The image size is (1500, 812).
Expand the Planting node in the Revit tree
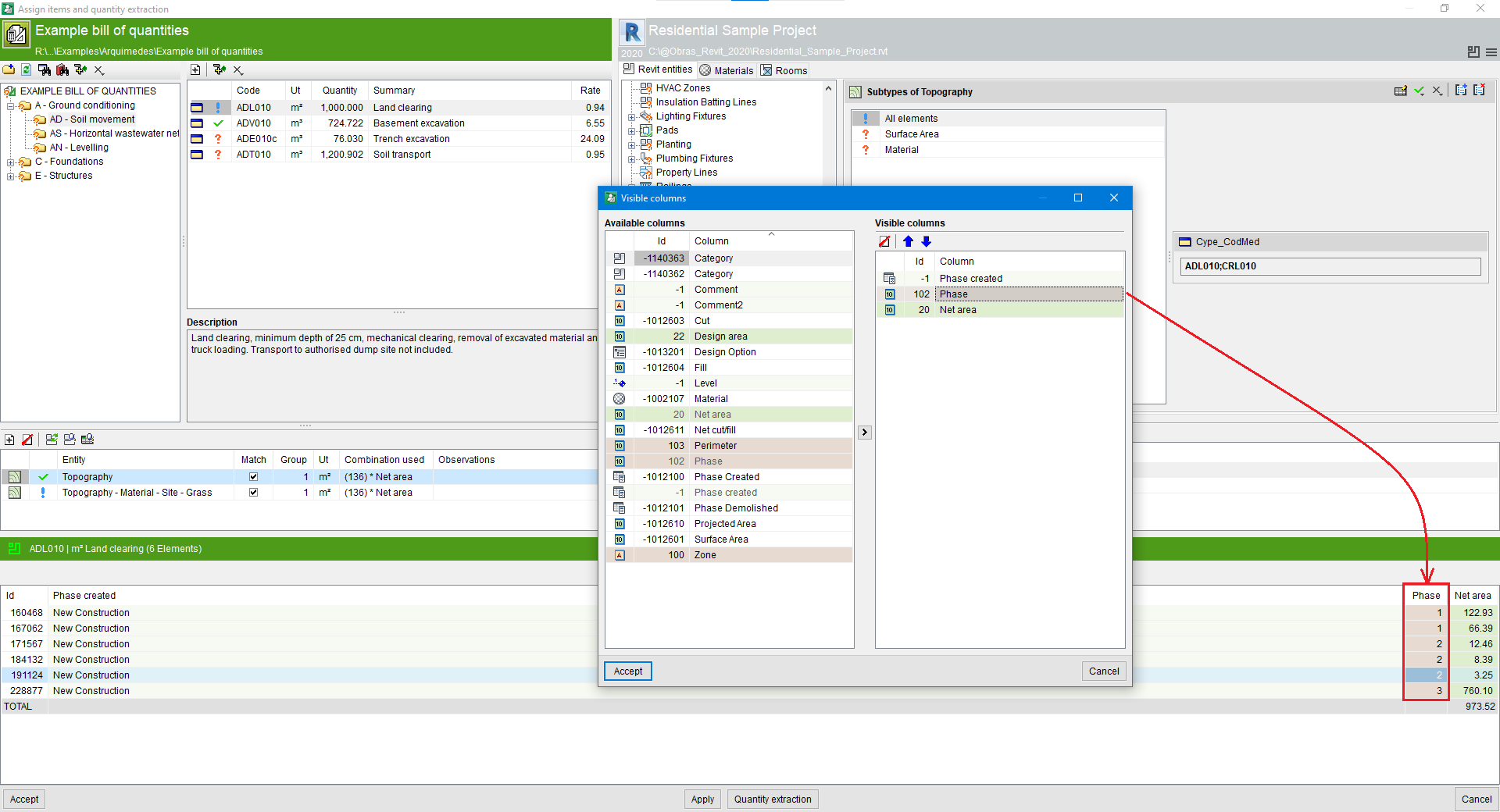tap(632, 145)
